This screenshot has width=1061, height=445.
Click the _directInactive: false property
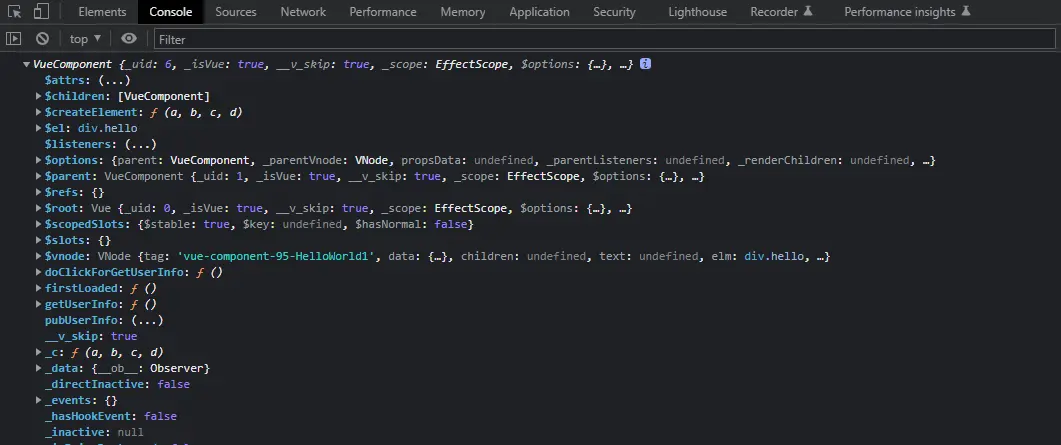(x=117, y=384)
